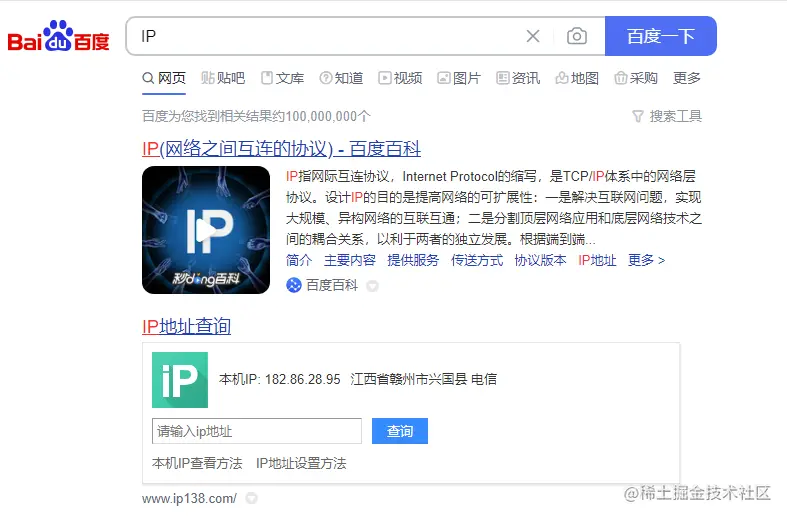The height and width of the screenshot is (518, 787).
Task: Click the www.ip138.com/ source URL
Action: [189, 498]
